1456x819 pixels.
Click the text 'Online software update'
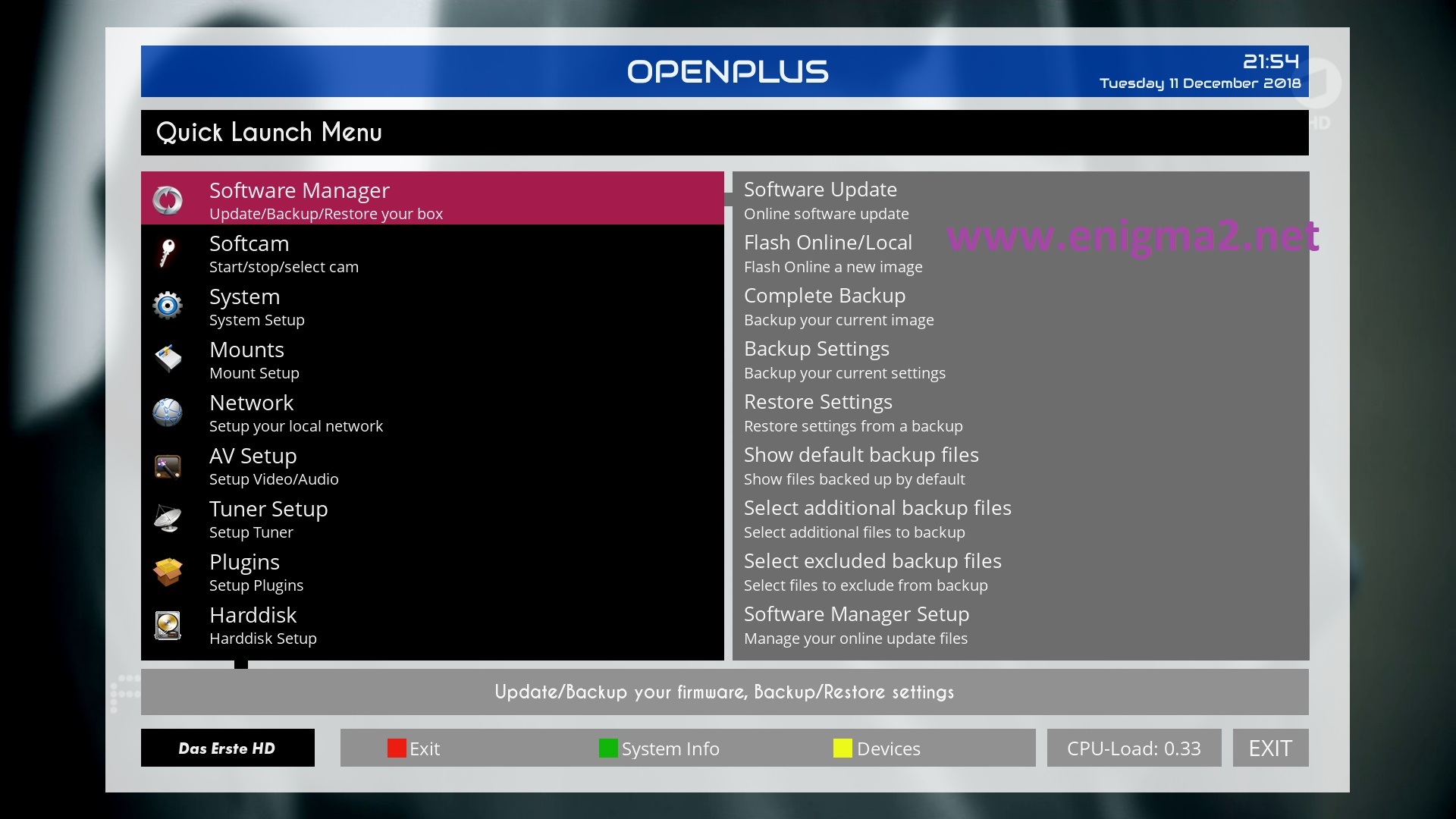tap(826, 214)
